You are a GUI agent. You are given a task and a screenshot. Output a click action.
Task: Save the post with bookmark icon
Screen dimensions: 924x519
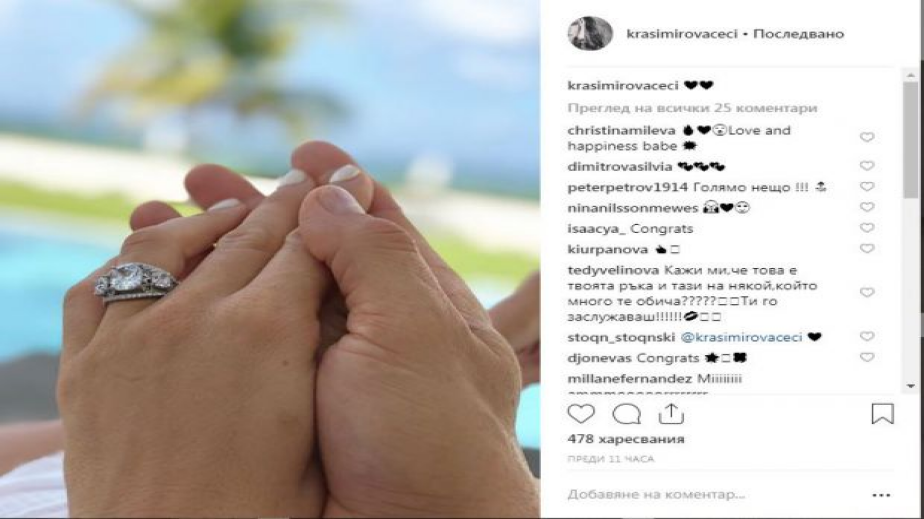click(x=882, y=414)
